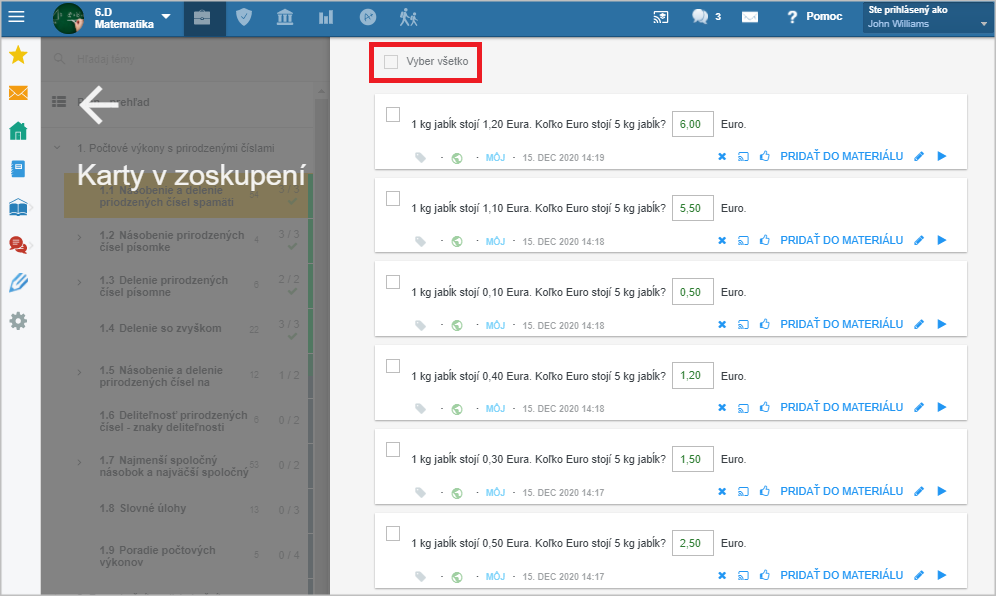This screenshot has width=996, height=596.
Task: Open the John Williams user dropdown
Action: (927, 17)
